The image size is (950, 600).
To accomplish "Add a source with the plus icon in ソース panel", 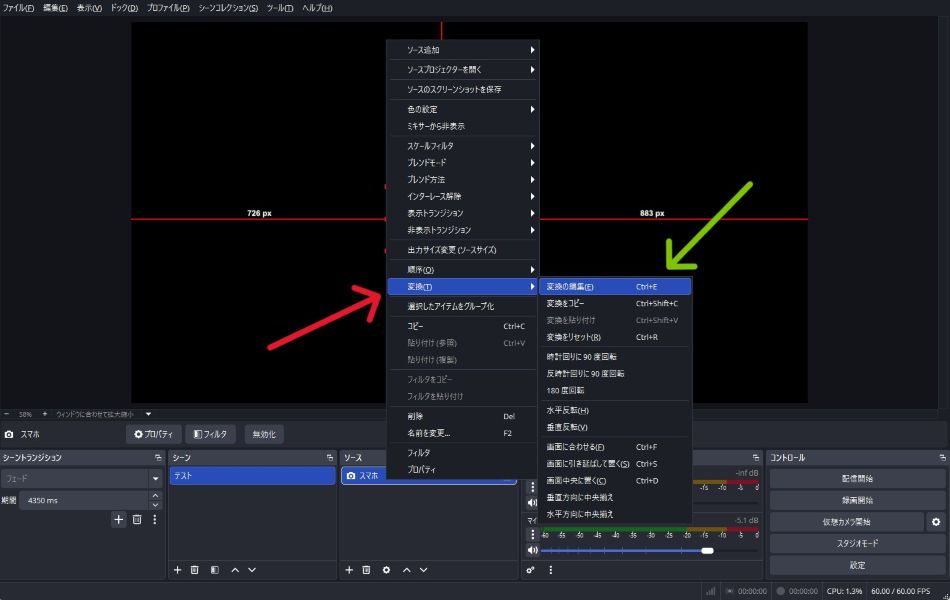I will [349, 570].
